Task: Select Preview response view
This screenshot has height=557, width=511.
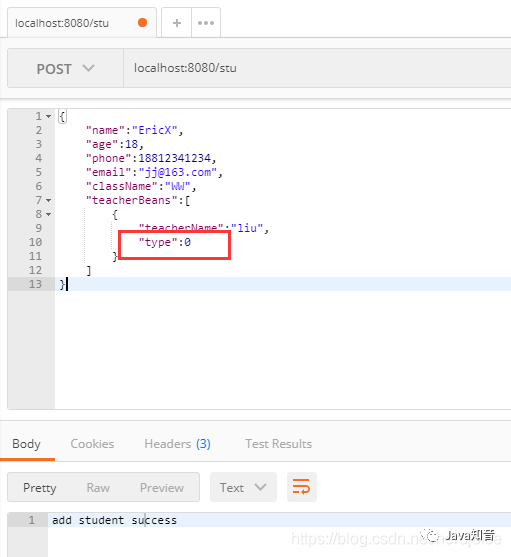Action: click(162, 488)
